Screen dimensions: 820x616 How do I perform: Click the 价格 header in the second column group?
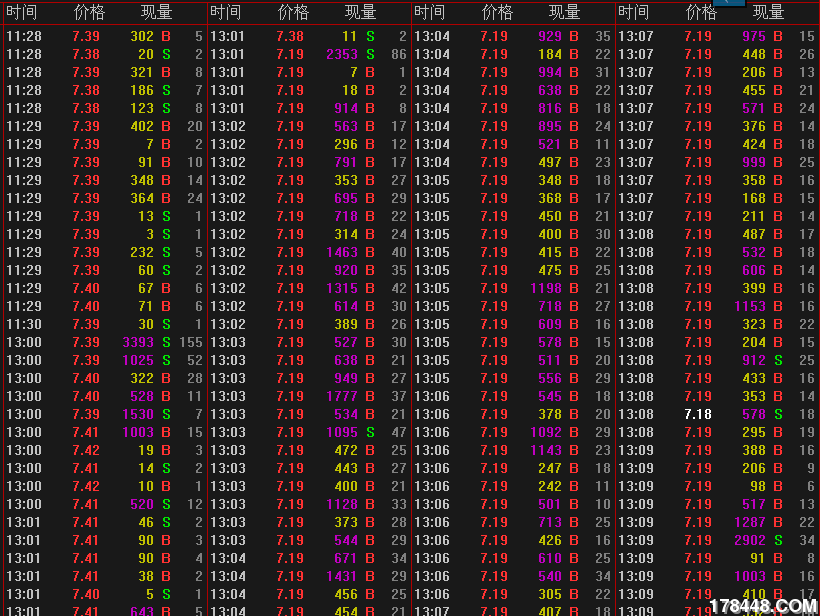pos(293,12)
